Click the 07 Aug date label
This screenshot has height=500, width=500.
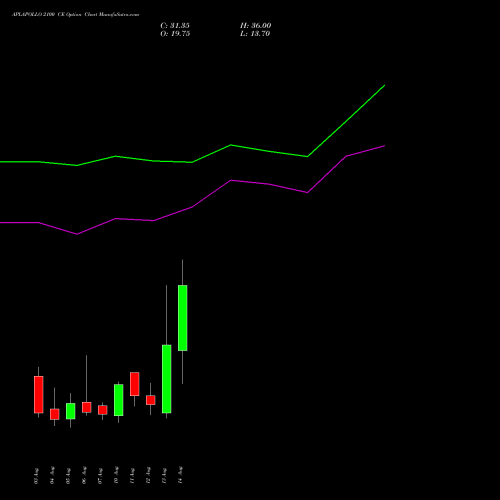tap(100, 476)
